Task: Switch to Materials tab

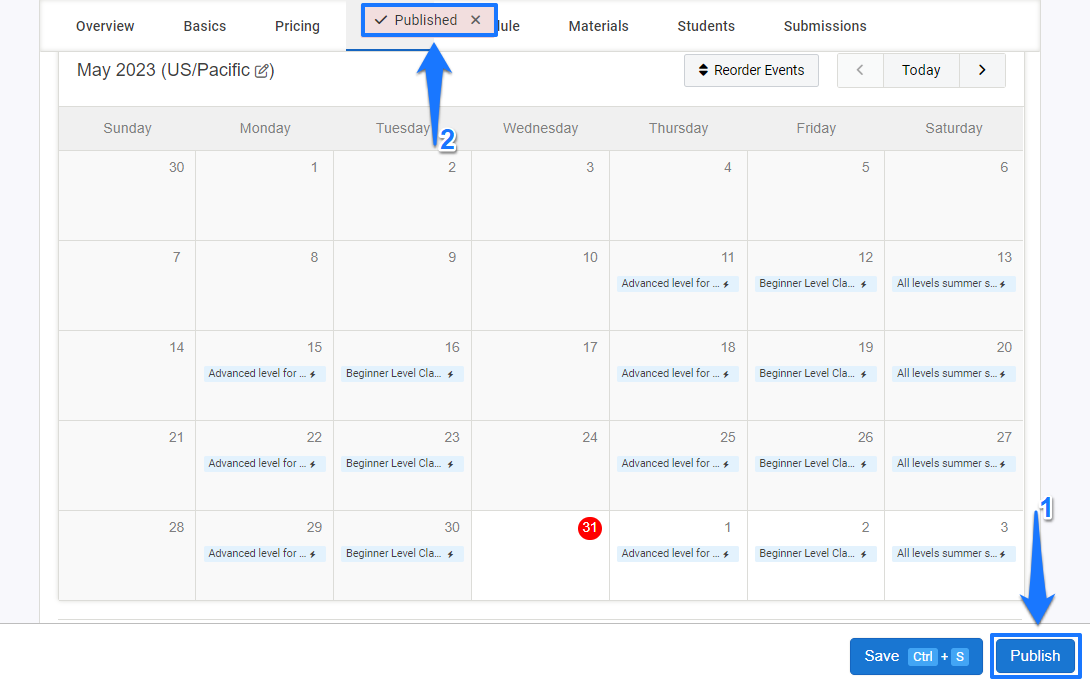Action: point(599,26)
